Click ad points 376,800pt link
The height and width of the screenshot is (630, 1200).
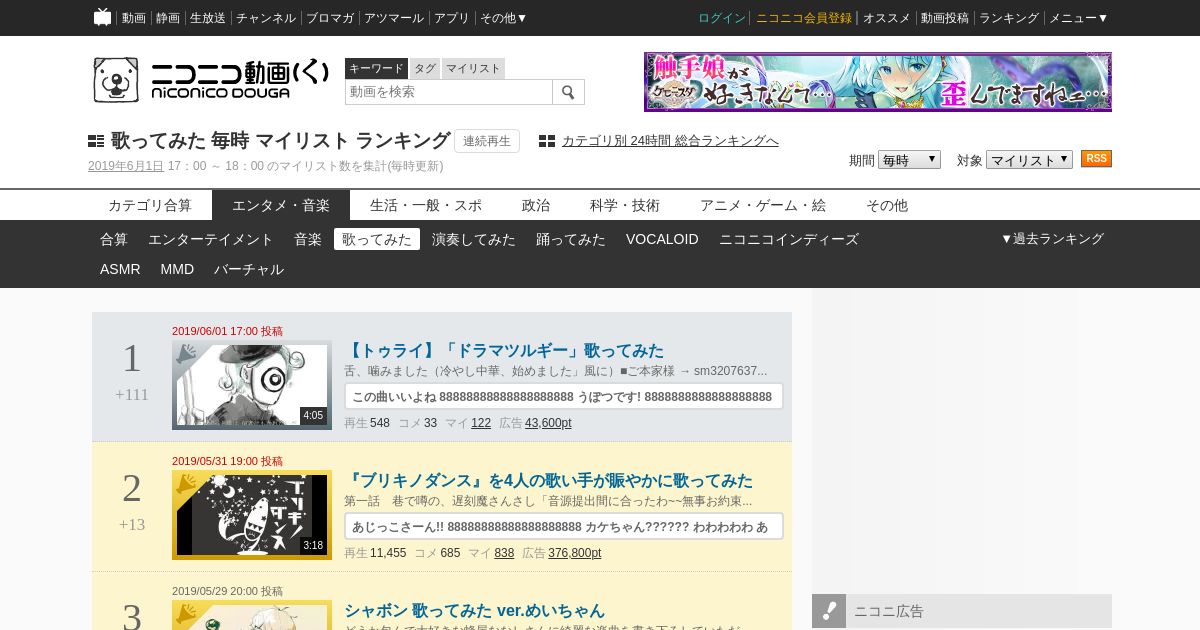click(575, 553)
